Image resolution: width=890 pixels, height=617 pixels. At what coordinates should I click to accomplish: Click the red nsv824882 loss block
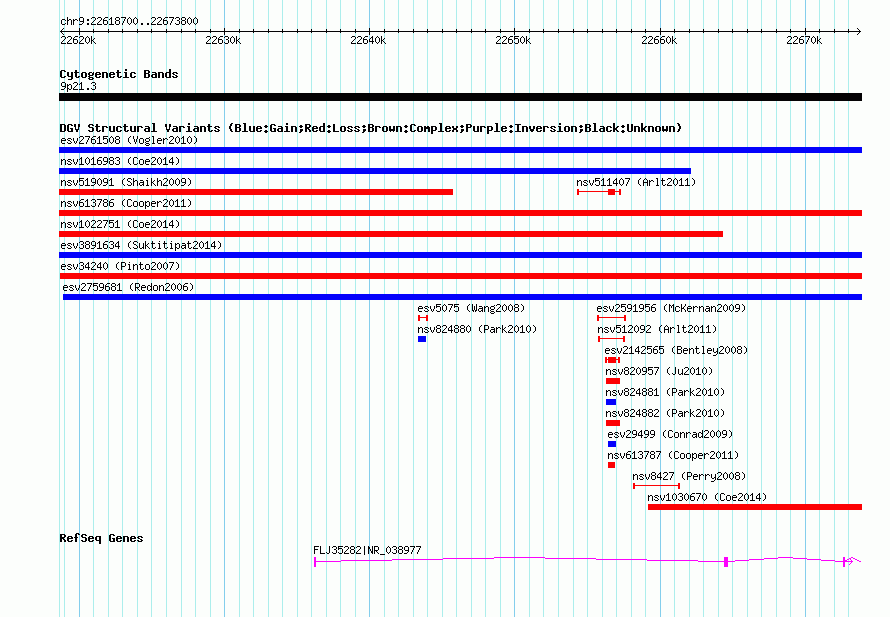pyautogui.click(x=613, y=423)
